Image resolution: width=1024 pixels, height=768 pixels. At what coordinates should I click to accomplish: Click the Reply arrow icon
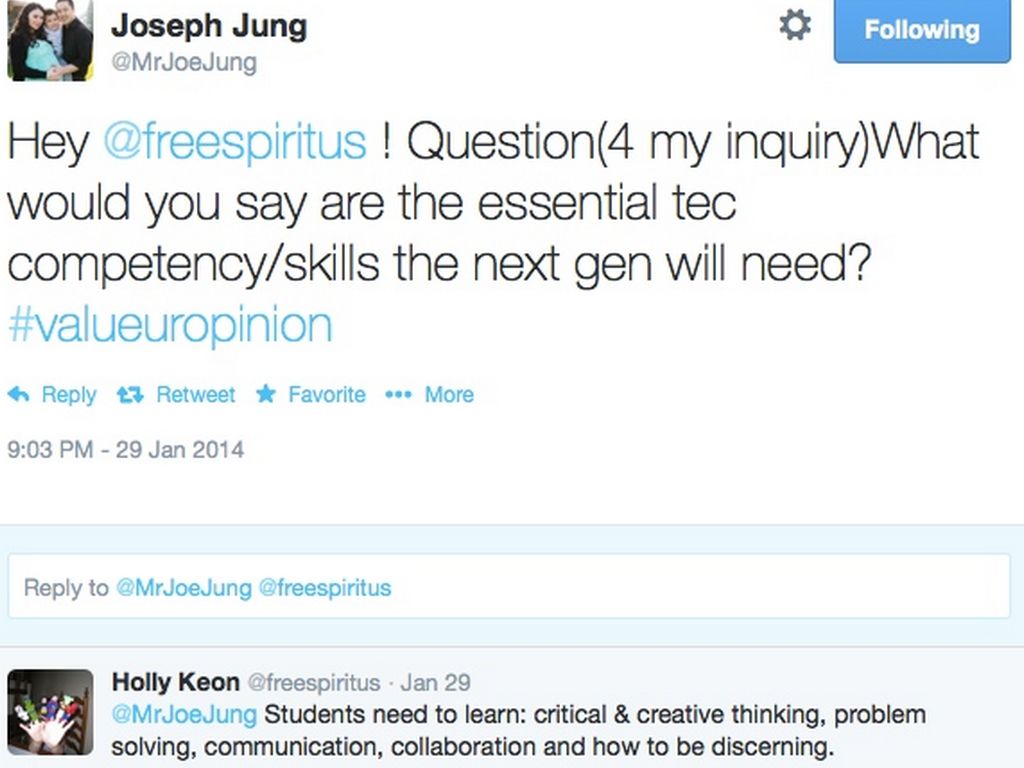(18, 395)
